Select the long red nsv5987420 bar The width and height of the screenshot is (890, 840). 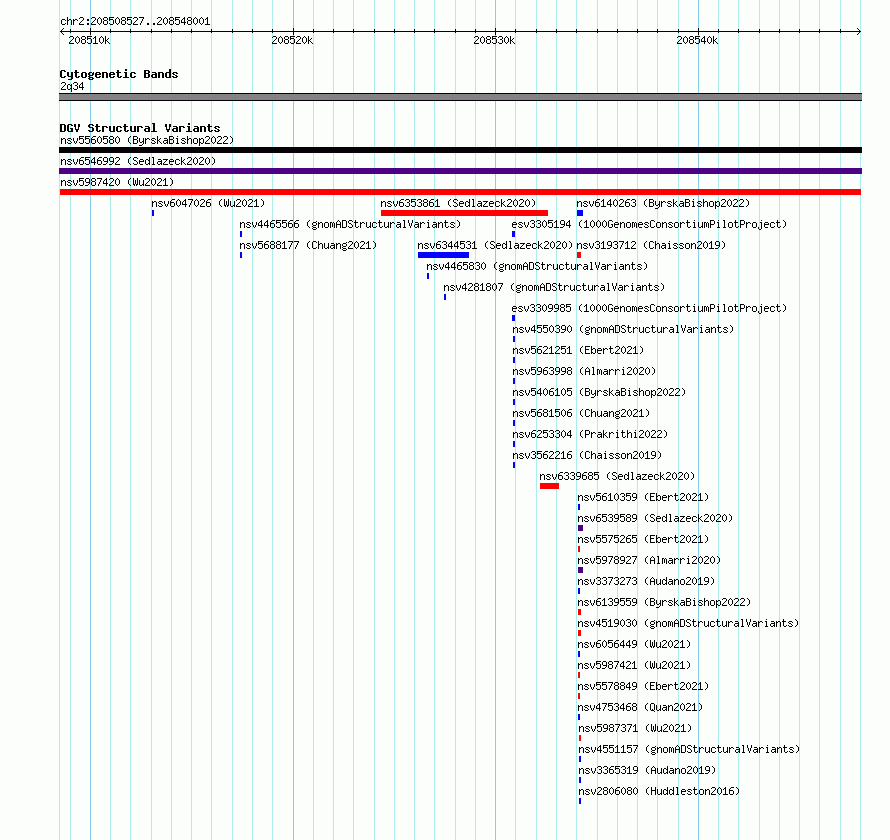tap(460, 192)
